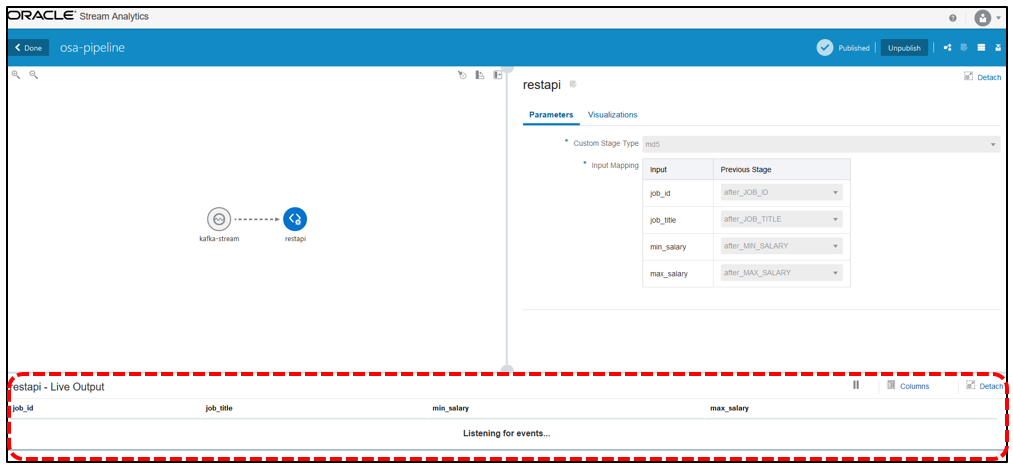Click the min_salary input mapping row label
The height and width of the screenshot is (471, 1013).
pyautogui.click(x=668, y=247)
